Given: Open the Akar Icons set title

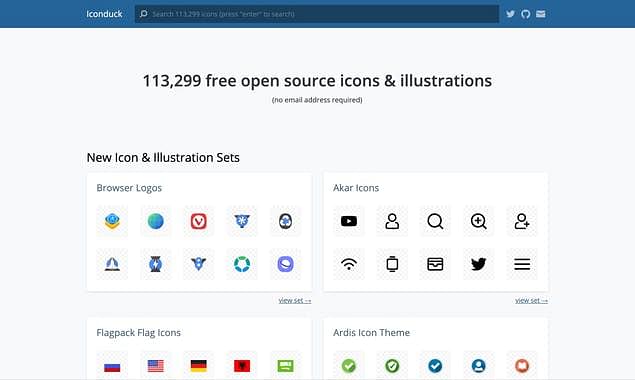Looking at the screenshot, I should pyautogui.click(x=356, y=188).
